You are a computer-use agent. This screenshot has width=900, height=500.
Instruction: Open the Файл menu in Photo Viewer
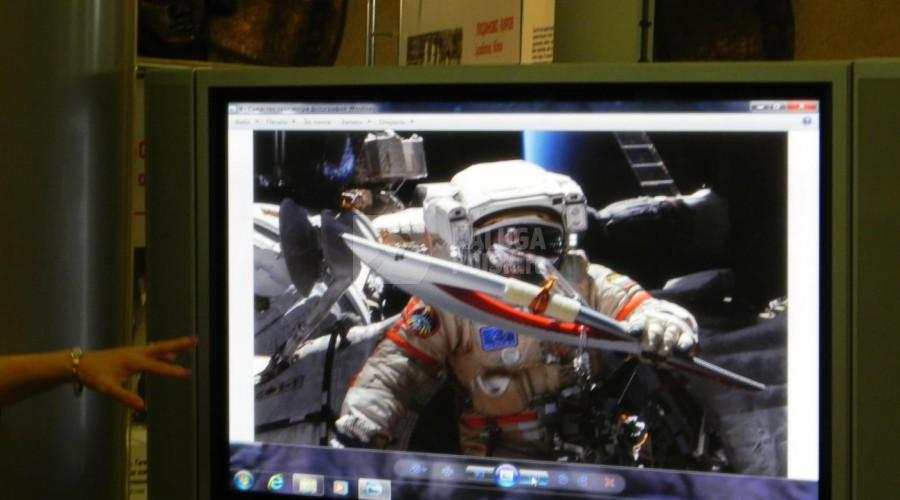click(245, 122)
